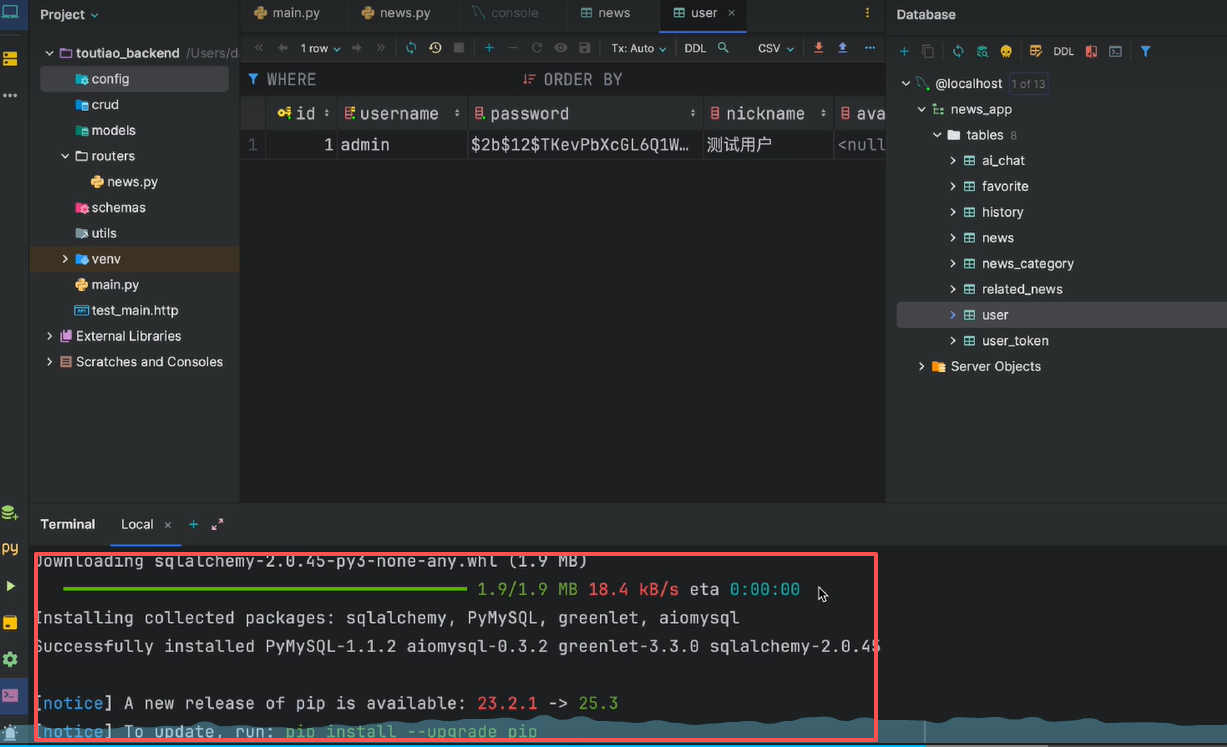This screenshot has height=747, width=1227.
Task: Collapse the toutiao_backend project folder
Action: pyautogui.click(x=49, y=53)
